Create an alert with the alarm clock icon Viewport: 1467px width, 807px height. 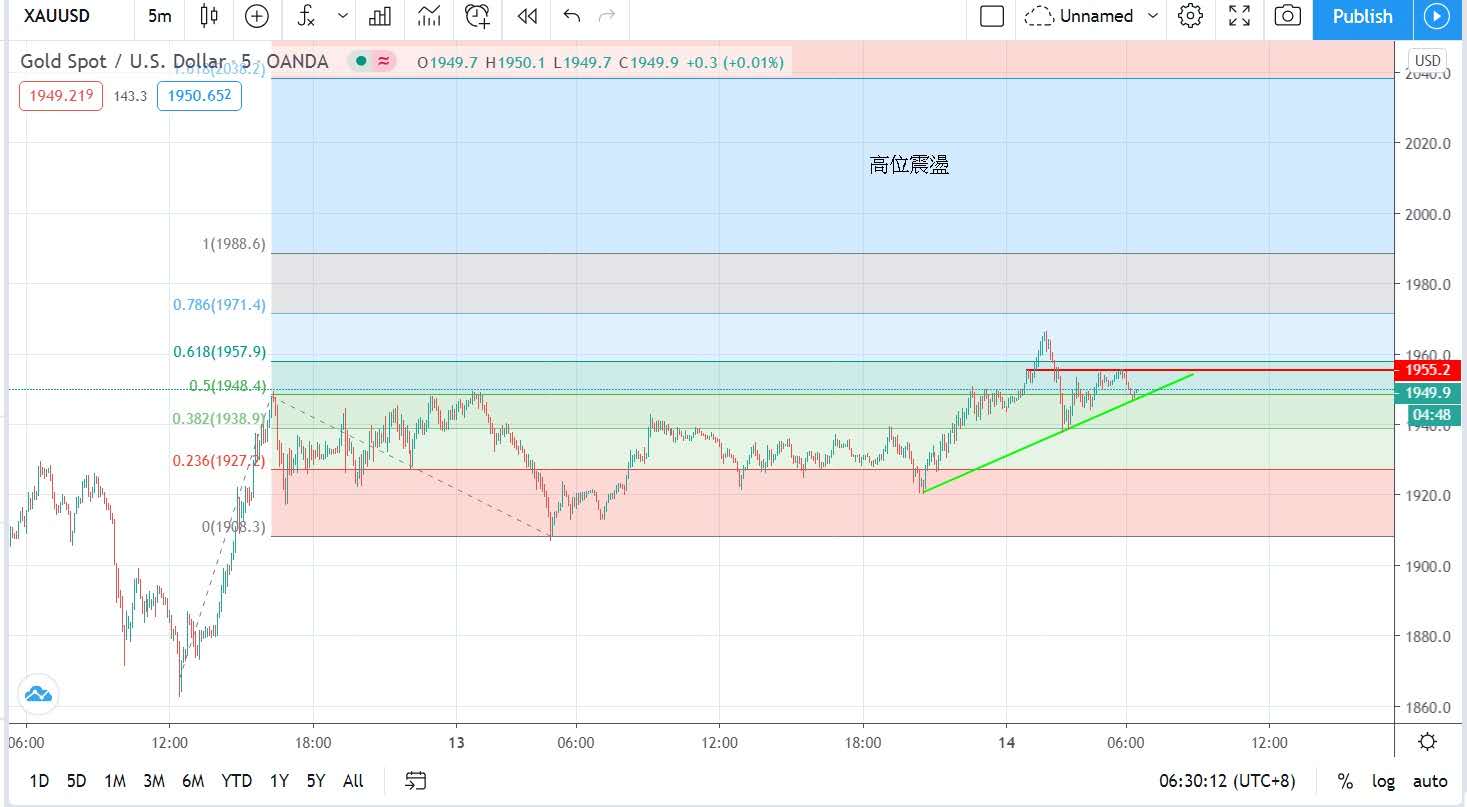point(478,16)
